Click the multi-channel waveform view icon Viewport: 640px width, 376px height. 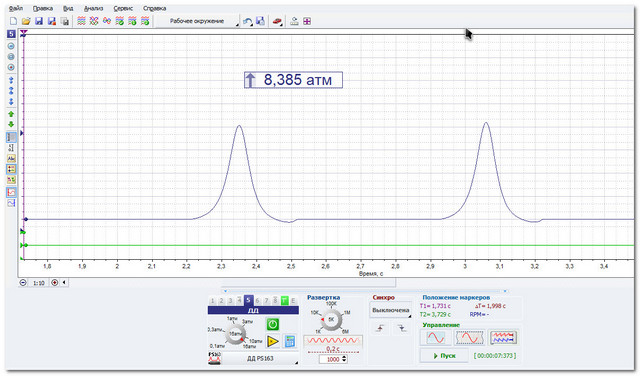pos(503,338)
